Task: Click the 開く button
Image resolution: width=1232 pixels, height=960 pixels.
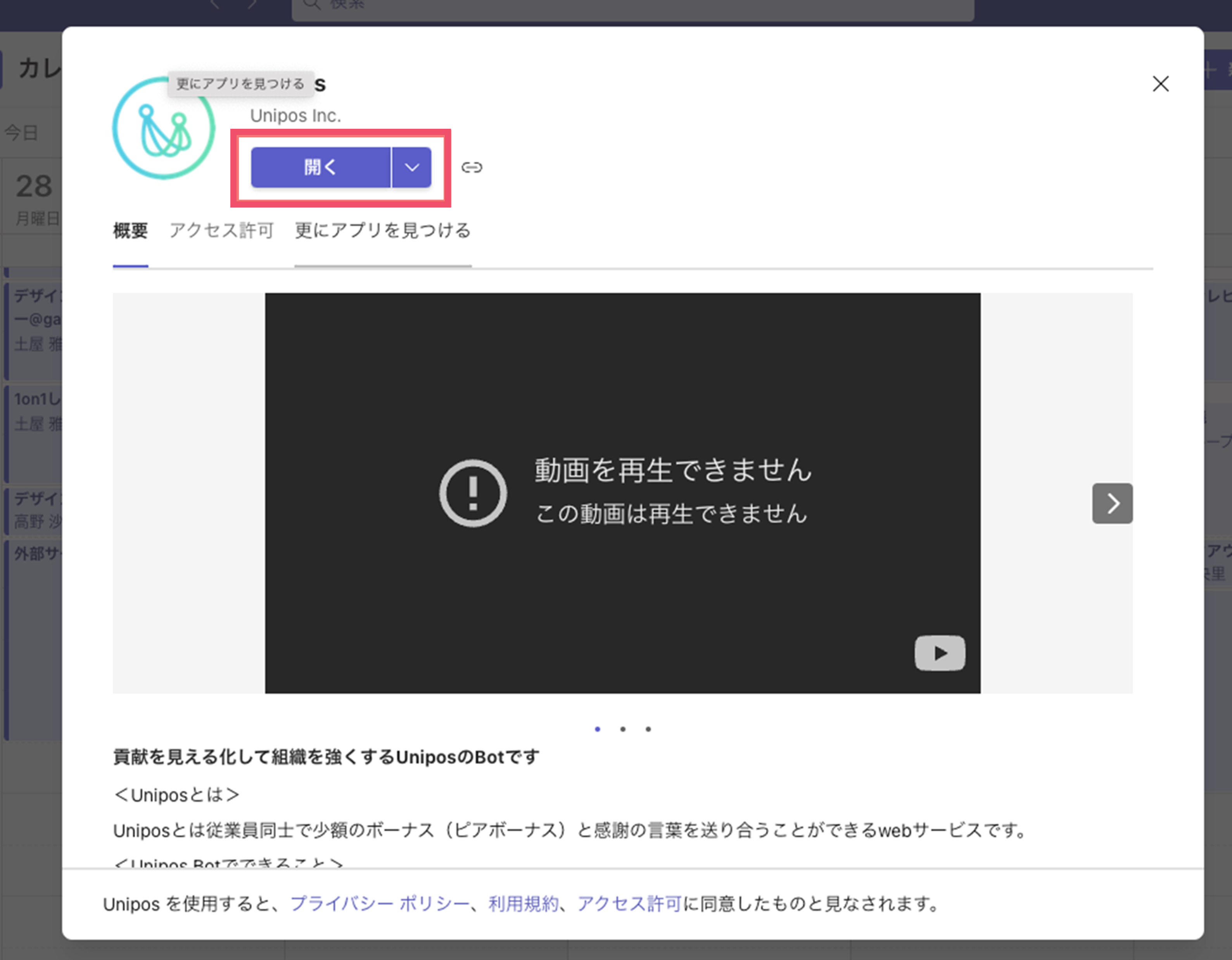Action: [320, 168]
